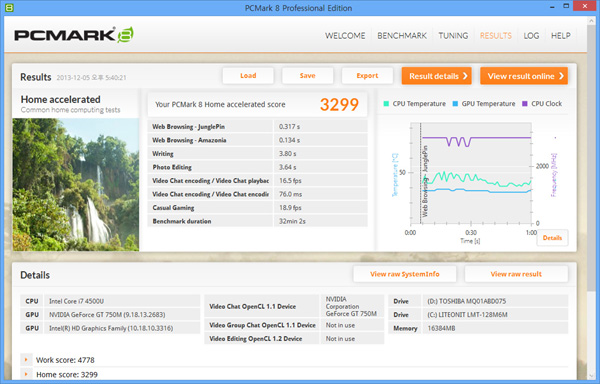Open the Help tab

pyautogui.click(x=561, y=36)
